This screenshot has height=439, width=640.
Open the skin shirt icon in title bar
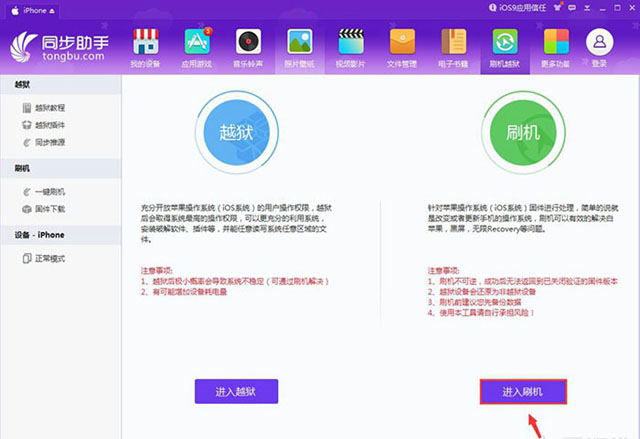(557, 7)
